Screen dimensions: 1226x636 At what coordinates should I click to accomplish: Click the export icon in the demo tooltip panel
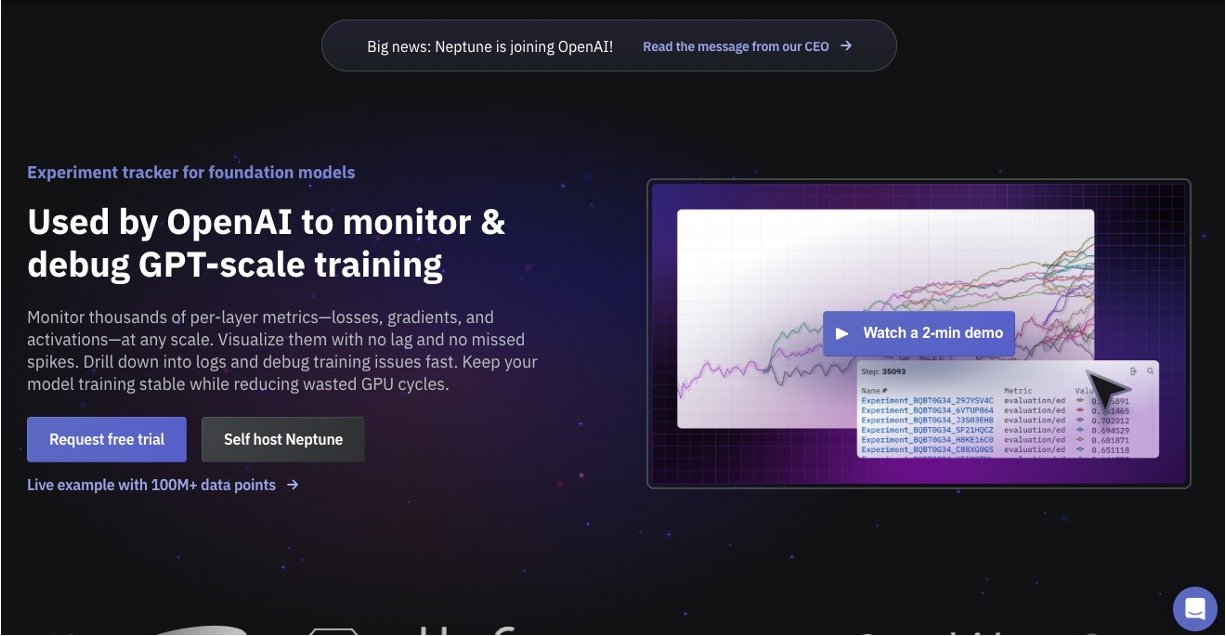coord(1134,371)
